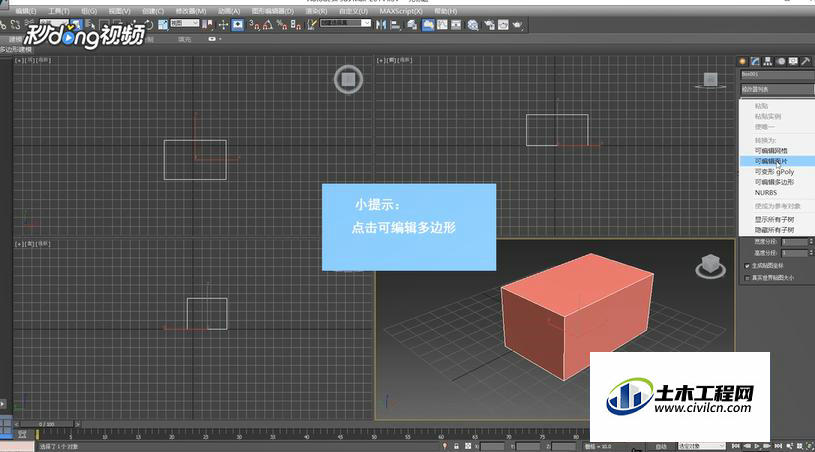Image resolution: width=815 pixels, height=452 pixels.
Task: Open the 渲染(R) menu
Action: tap(316, 11)
